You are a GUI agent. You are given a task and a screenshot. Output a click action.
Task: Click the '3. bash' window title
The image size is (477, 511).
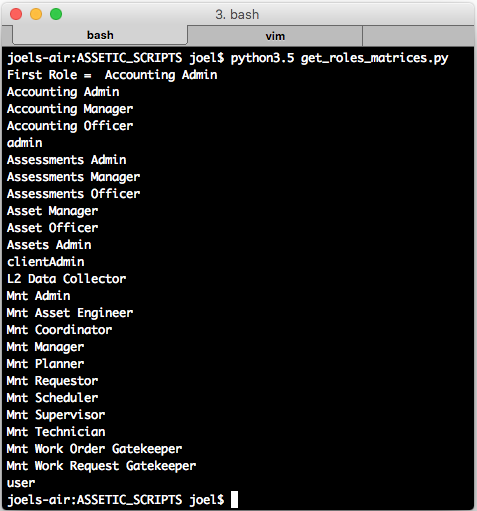click(x=237, y=14)
